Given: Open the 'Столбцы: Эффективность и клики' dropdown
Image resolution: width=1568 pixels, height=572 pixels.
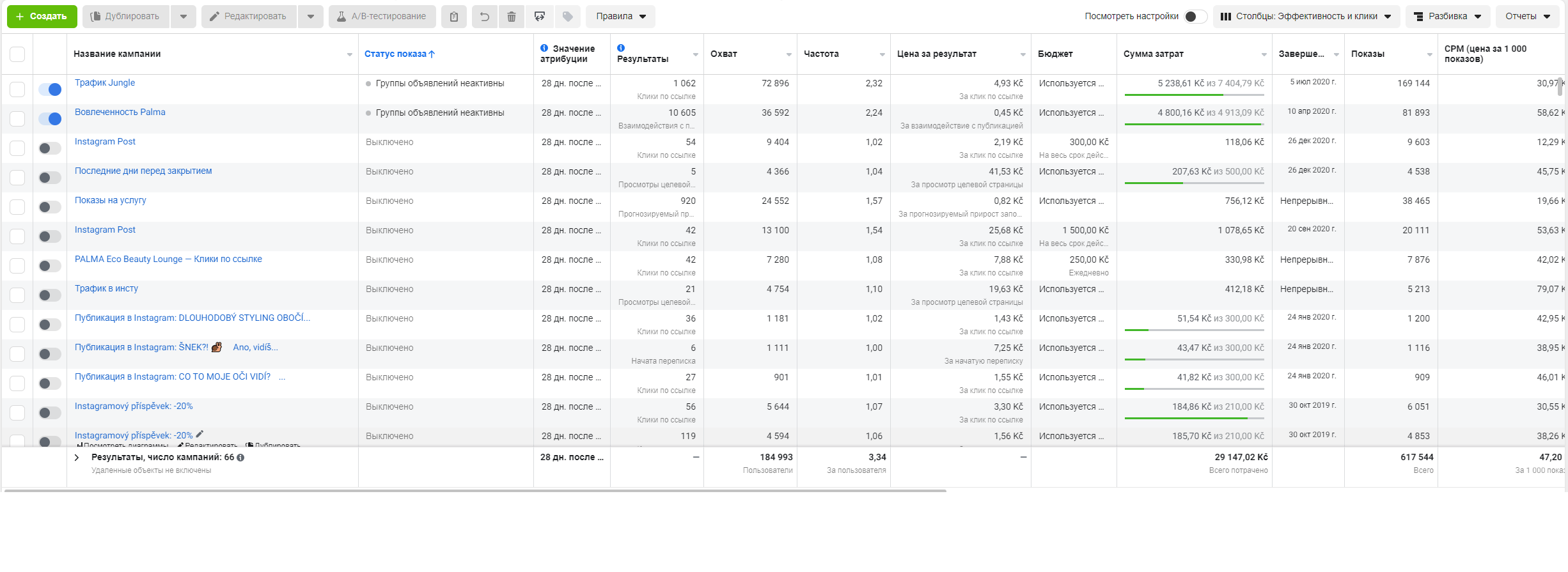Looking at the screenshot, I should point(1306,17).
